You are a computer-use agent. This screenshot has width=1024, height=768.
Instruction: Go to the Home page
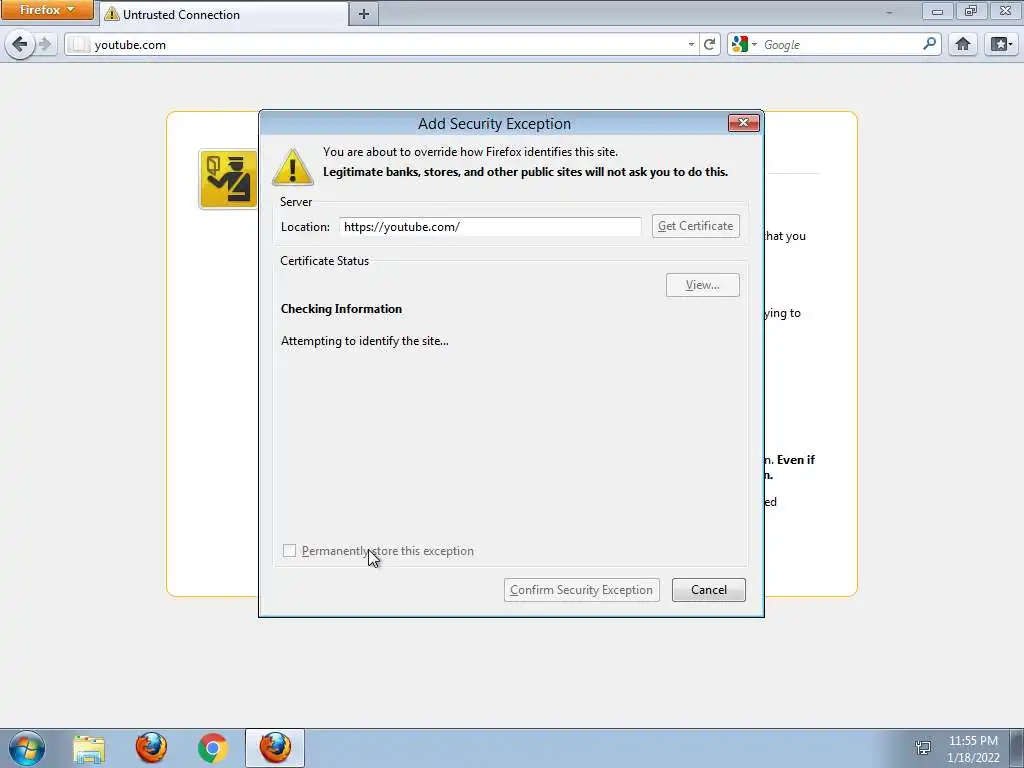click(x=963, y=44)
